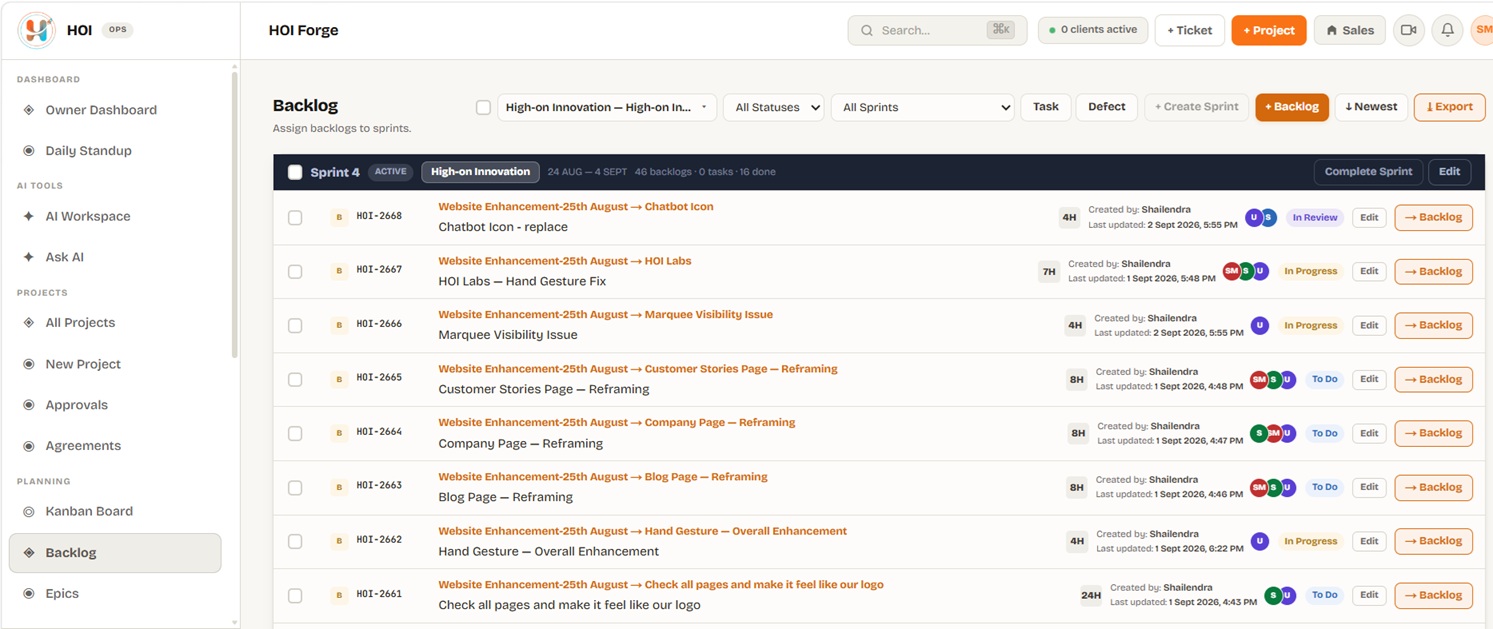Select checkbox for HOI-2666

[295, 325]
